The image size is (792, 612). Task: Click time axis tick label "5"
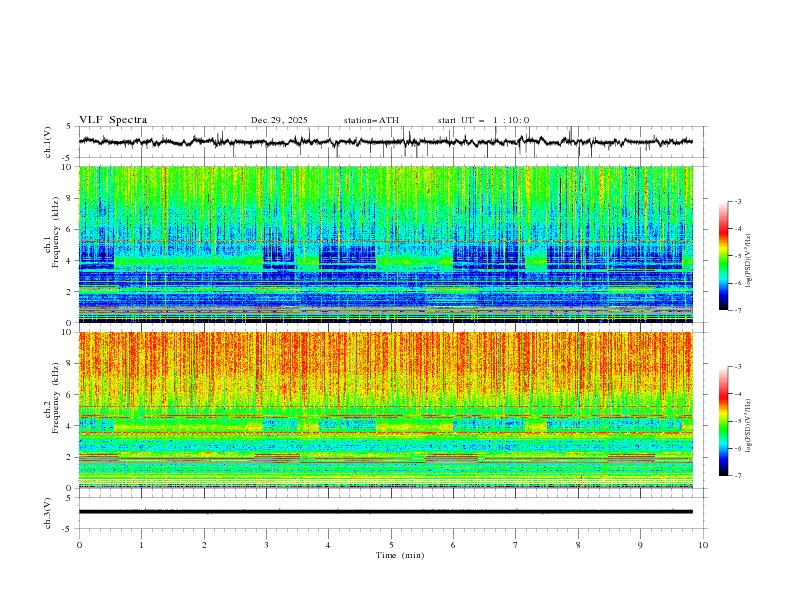[x=391, y=545]
